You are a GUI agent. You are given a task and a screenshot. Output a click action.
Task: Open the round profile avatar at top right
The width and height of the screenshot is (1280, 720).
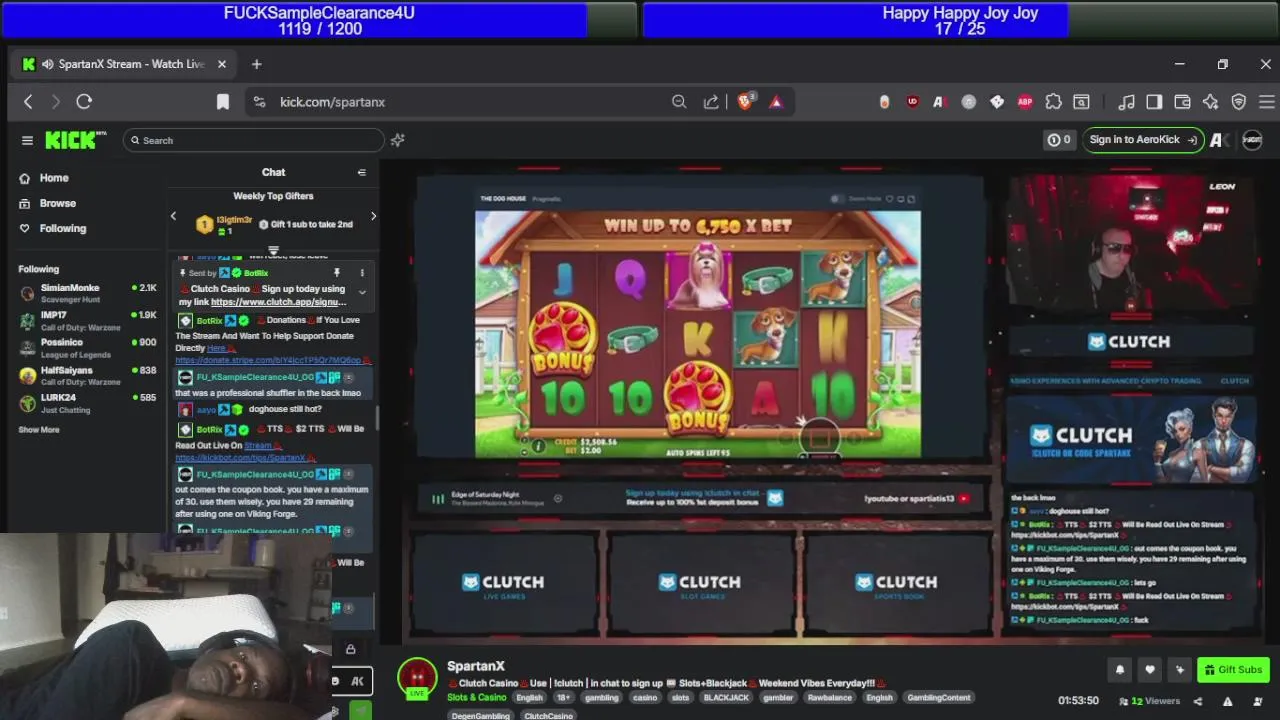tap(1252, 140)
